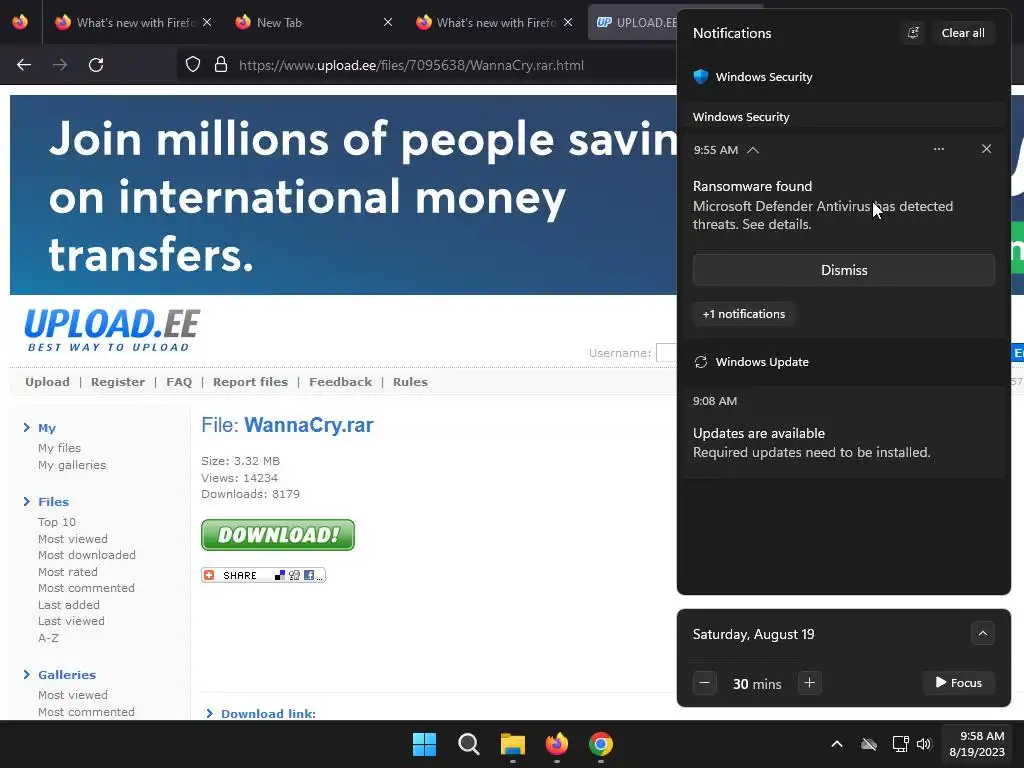Show the +1 notifications

[743, 314]
